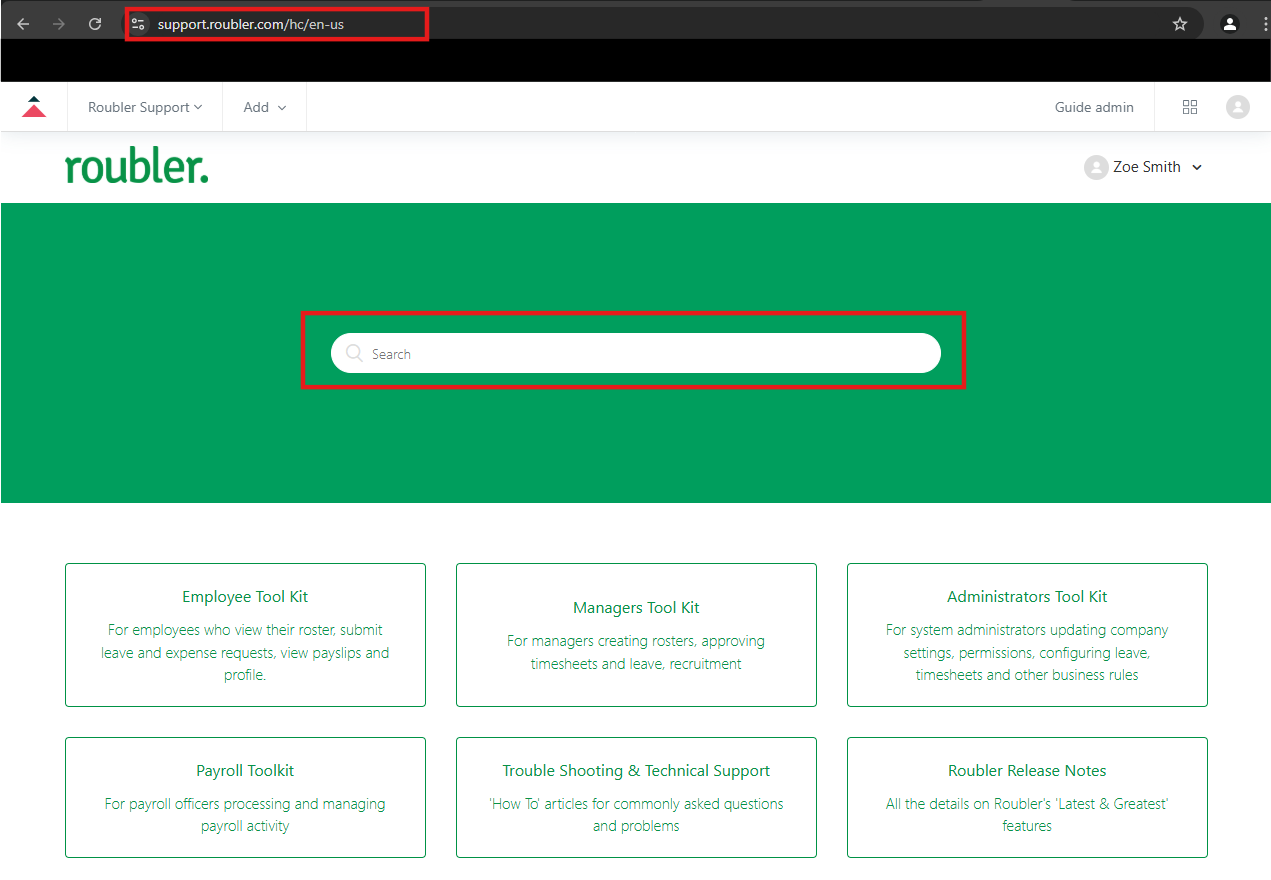Click 'For employees who view their roster' text

point(245,652)
